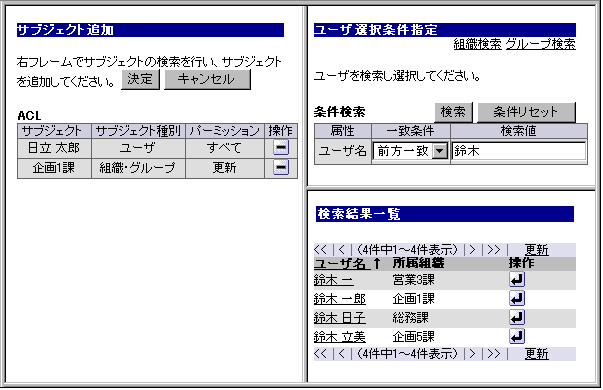Click the 条件リセット button
This screenshot has width=603, height=390.
pyautogui.click(x=526, y=112)
